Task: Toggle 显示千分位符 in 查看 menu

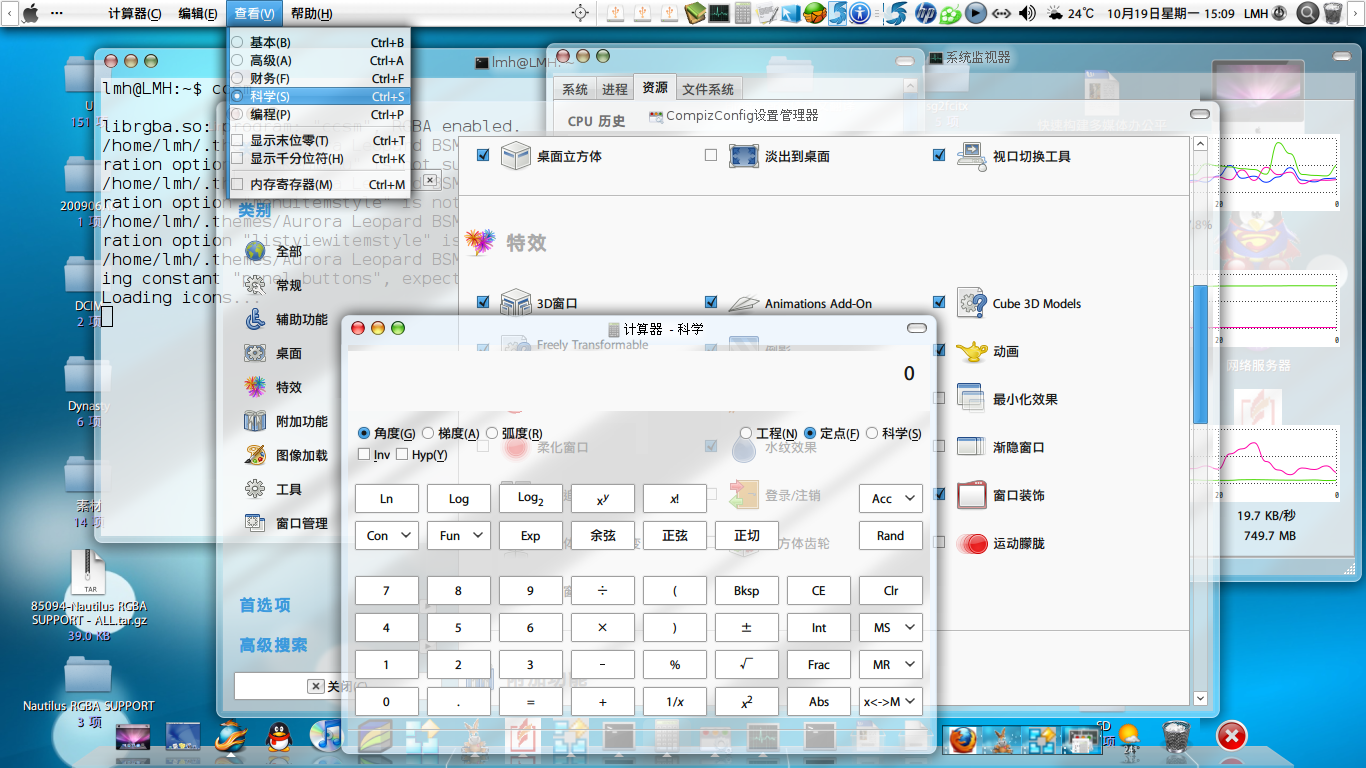Action: [319, 158]
